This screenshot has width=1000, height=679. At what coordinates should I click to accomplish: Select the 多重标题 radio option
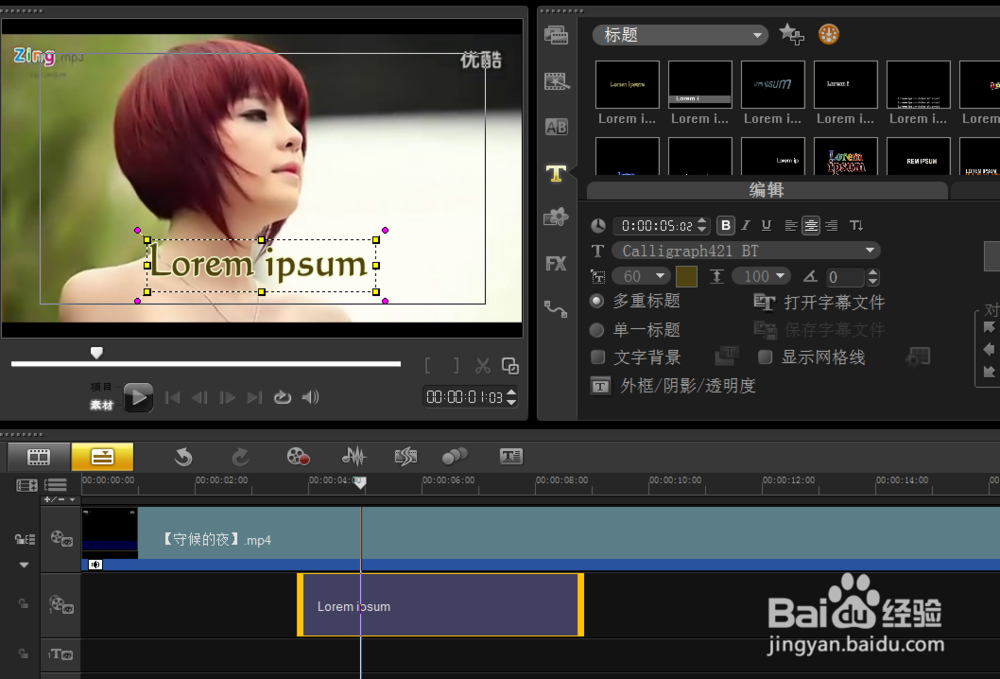597,301
